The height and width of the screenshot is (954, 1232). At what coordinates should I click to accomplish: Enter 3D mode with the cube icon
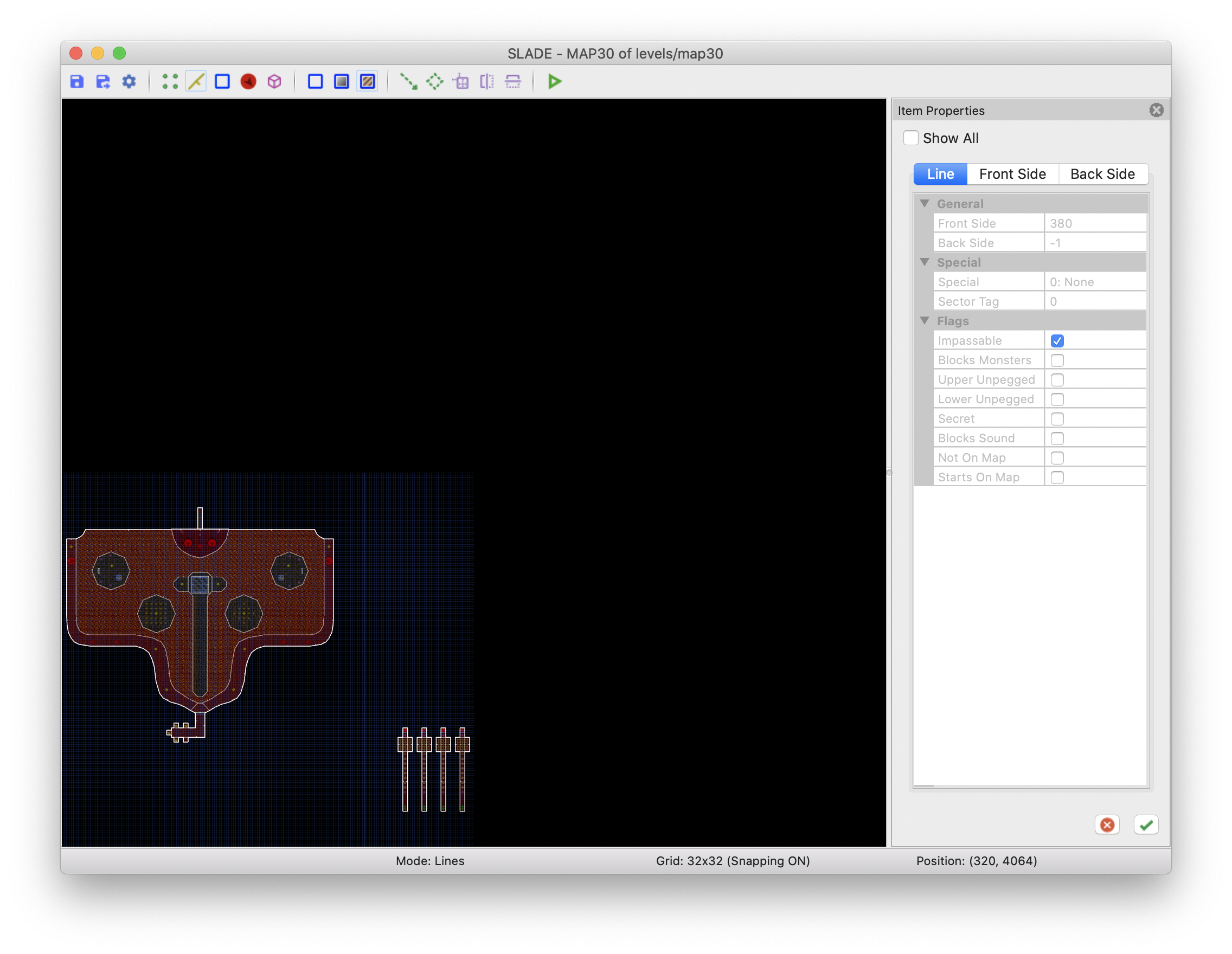coord(275,81)
